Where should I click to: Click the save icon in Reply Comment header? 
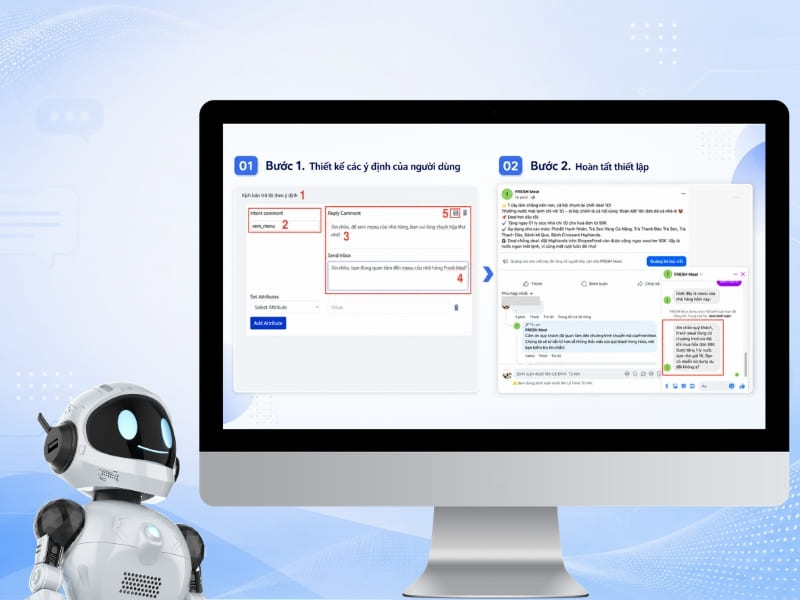[456, 213]
